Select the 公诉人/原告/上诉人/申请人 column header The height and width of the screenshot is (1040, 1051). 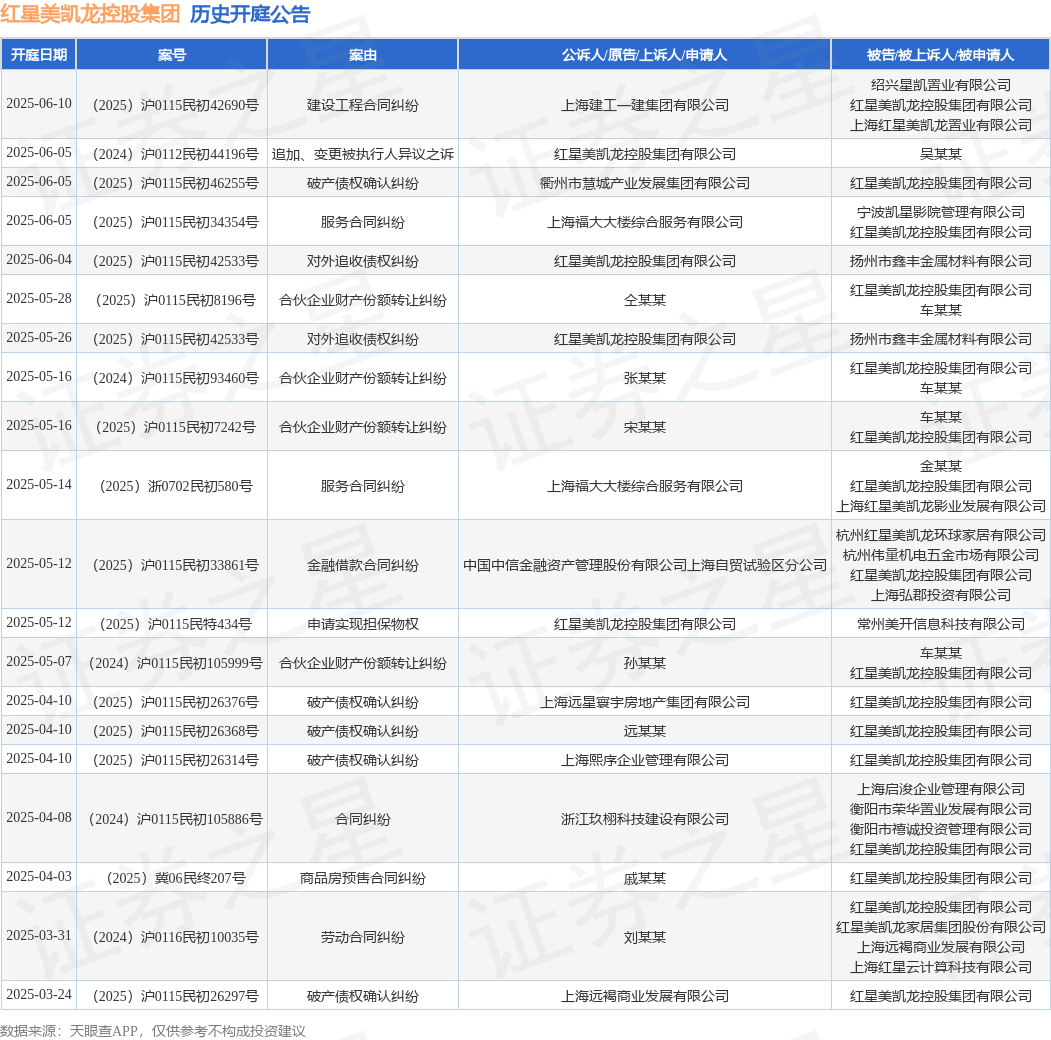[645, 55]
